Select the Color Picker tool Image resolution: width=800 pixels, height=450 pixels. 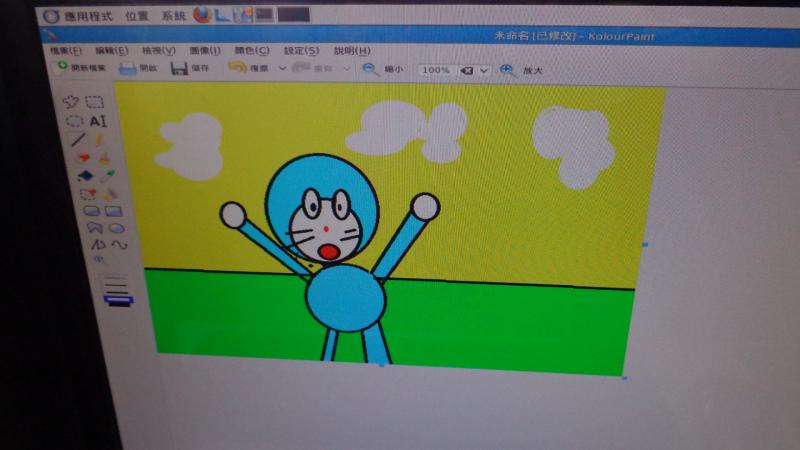click(107, 177)
